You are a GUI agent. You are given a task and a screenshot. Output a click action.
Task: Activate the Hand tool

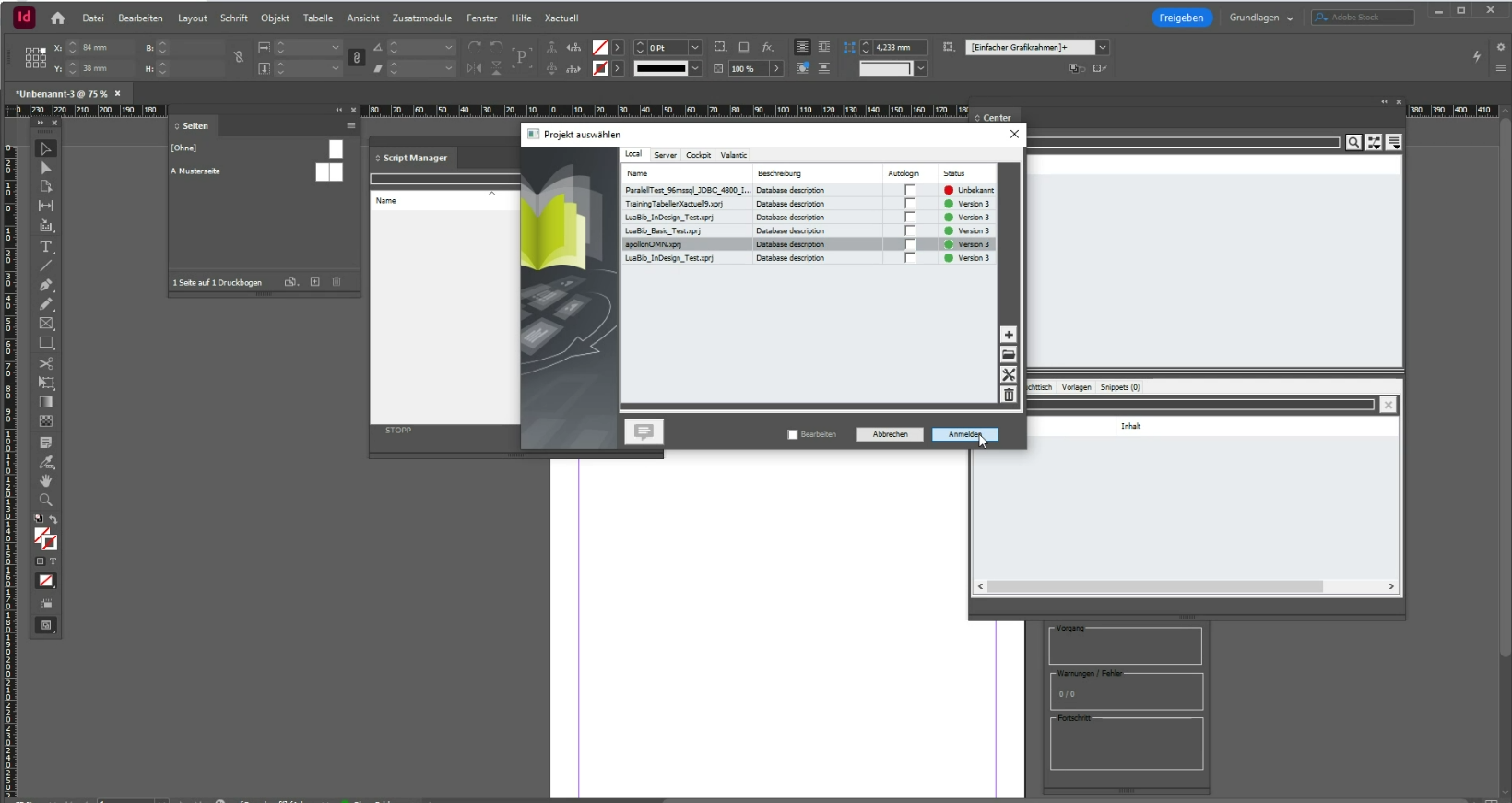(45, 481)
